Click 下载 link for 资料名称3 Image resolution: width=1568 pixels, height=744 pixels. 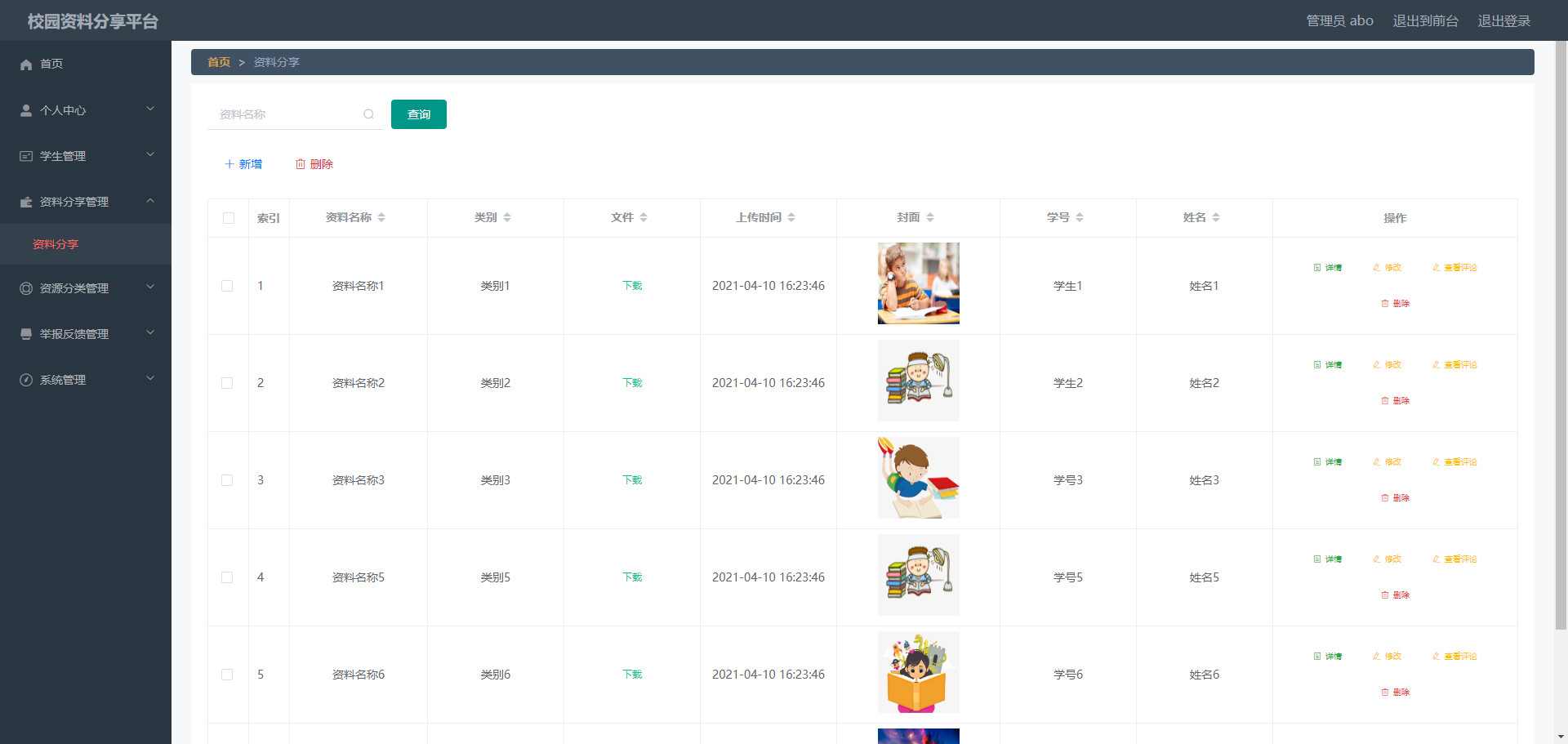coord(632,480)
